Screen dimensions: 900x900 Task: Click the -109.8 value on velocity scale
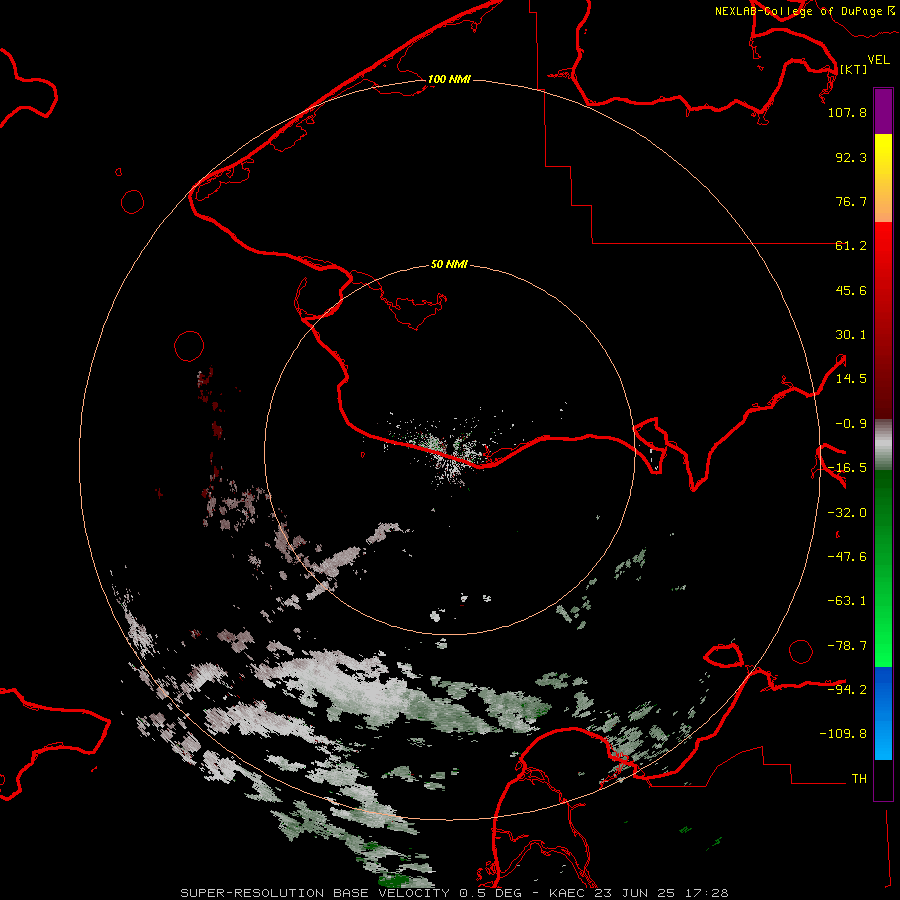point(843,734)
